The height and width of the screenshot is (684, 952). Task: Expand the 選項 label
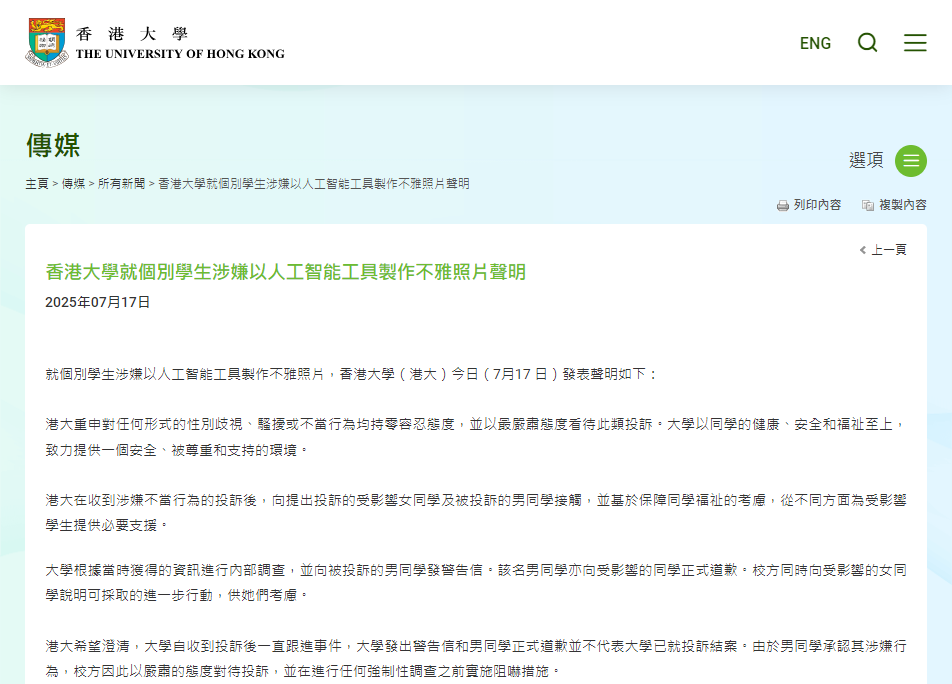pos(866,160)
